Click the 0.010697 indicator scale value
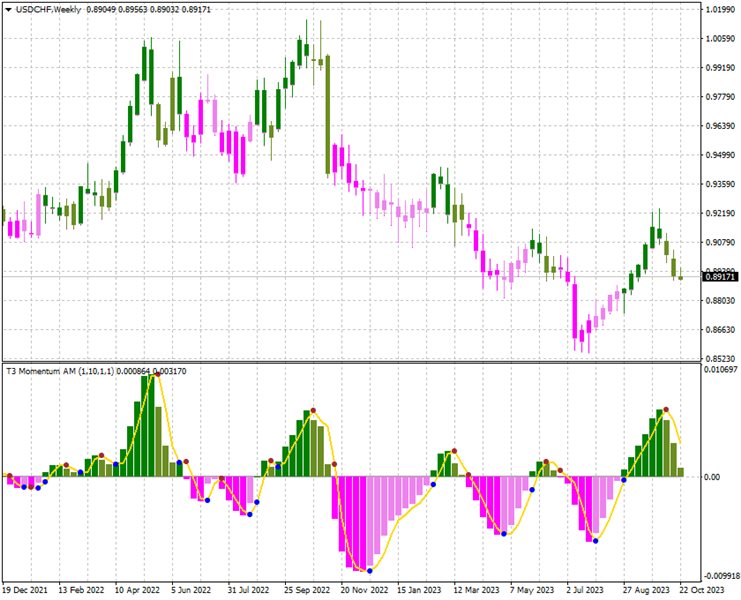This screenshot has height=600, width=741. (x=718, y=370)
